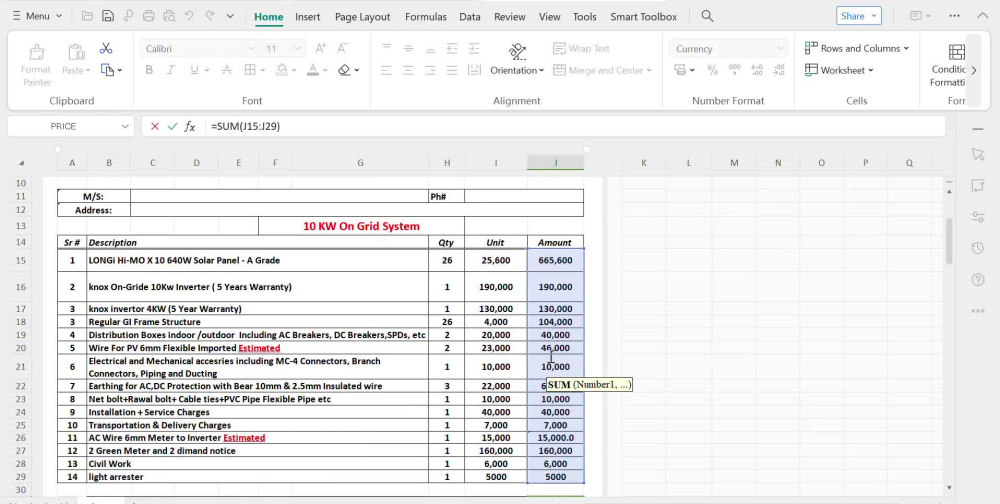
Task: Click Merge and Center
Action: [602, 70]
